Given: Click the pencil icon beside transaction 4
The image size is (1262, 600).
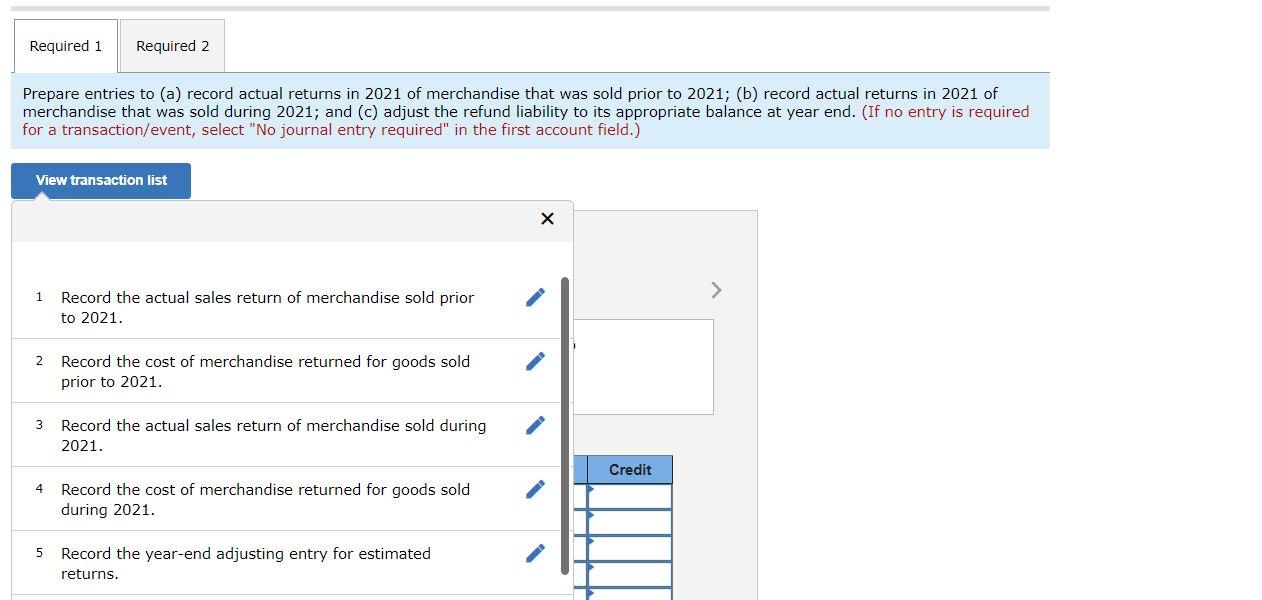Looking at the screenshot, I should point(535,488).
